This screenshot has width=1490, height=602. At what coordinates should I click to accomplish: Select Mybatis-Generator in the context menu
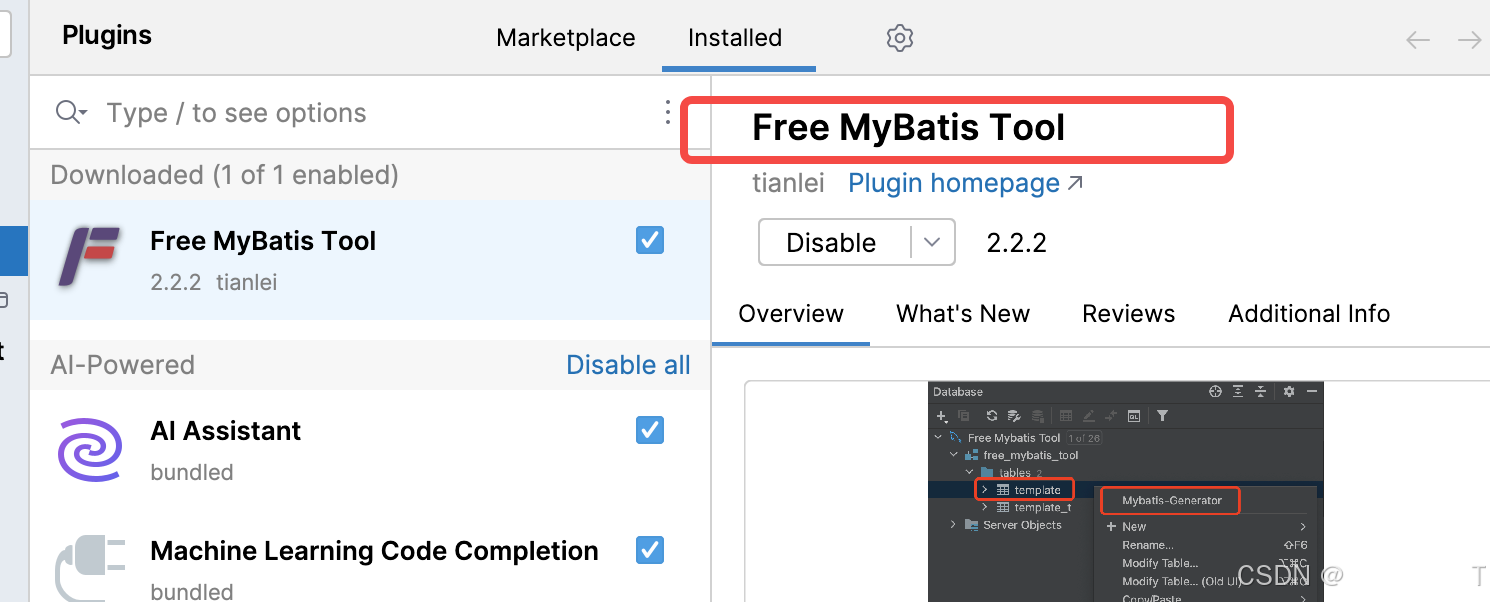[1170, 500]
